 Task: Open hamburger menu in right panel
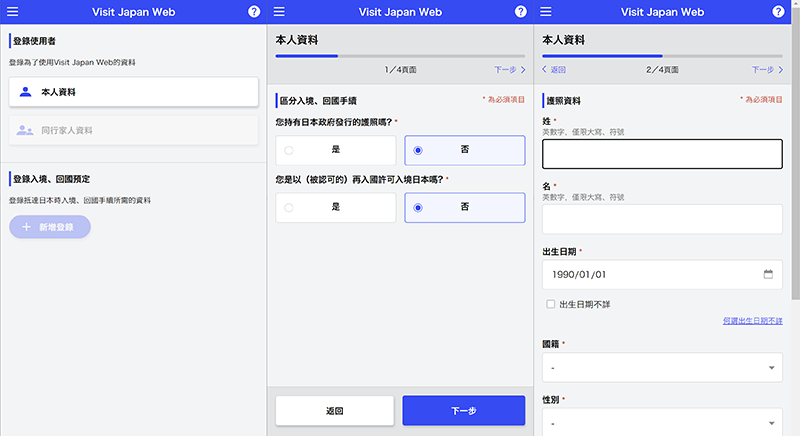(546, 12)
